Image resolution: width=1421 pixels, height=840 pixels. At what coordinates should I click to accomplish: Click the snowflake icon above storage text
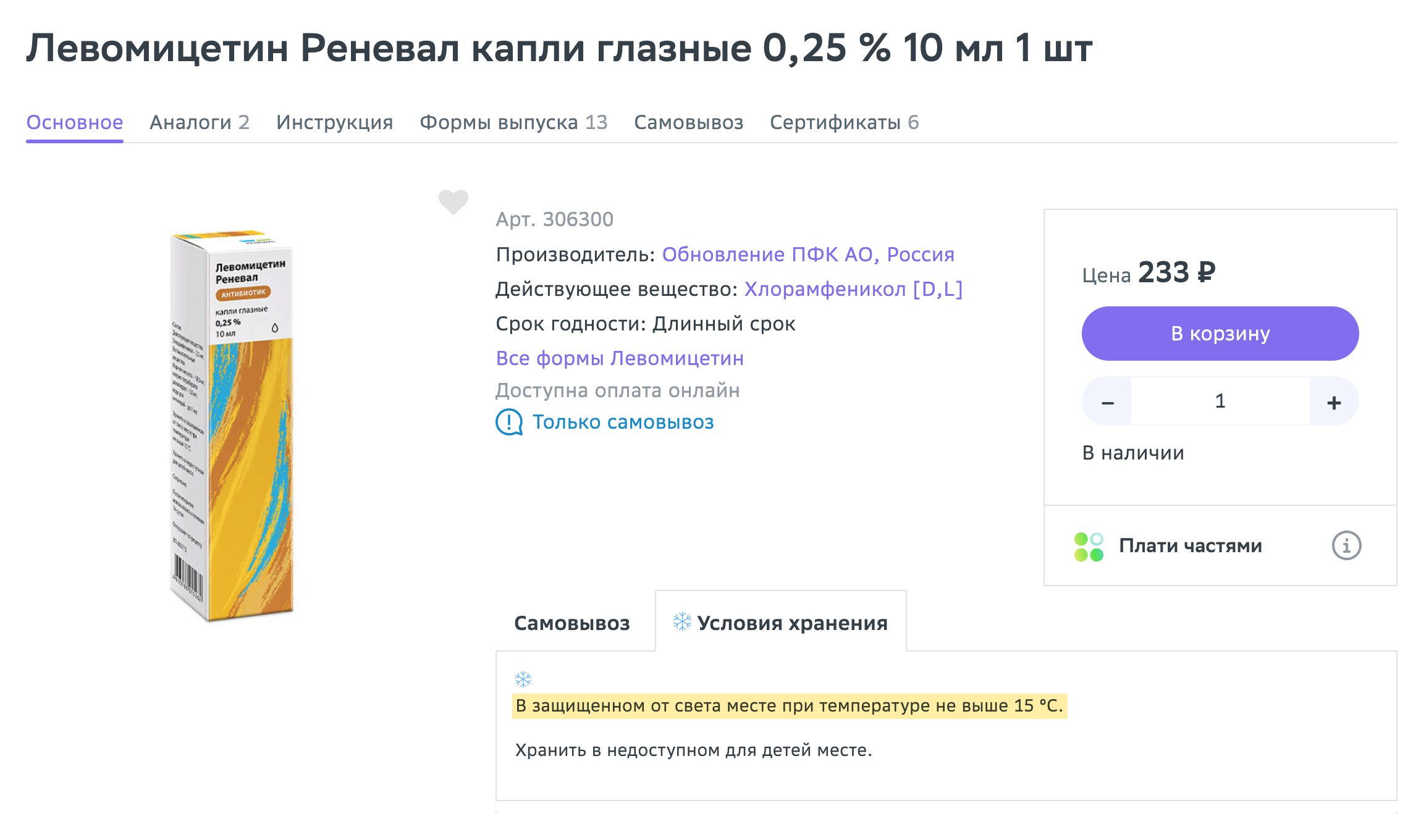click(x=523, y=679)
